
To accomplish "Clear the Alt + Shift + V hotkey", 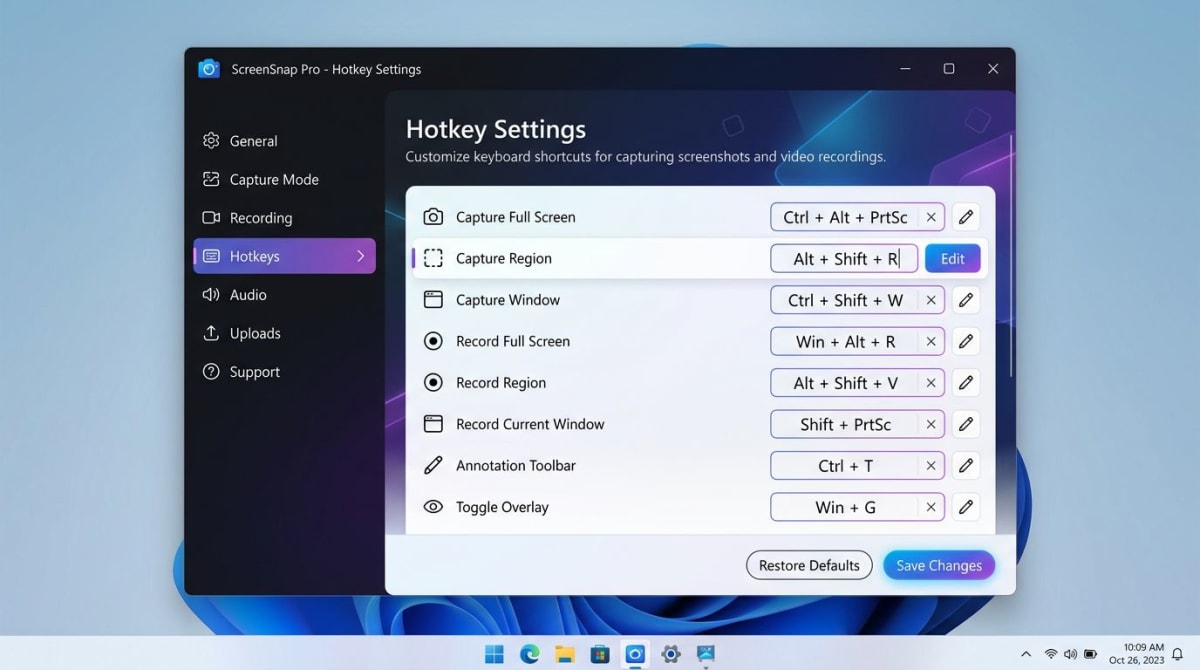I will click(x=931, y=383).
